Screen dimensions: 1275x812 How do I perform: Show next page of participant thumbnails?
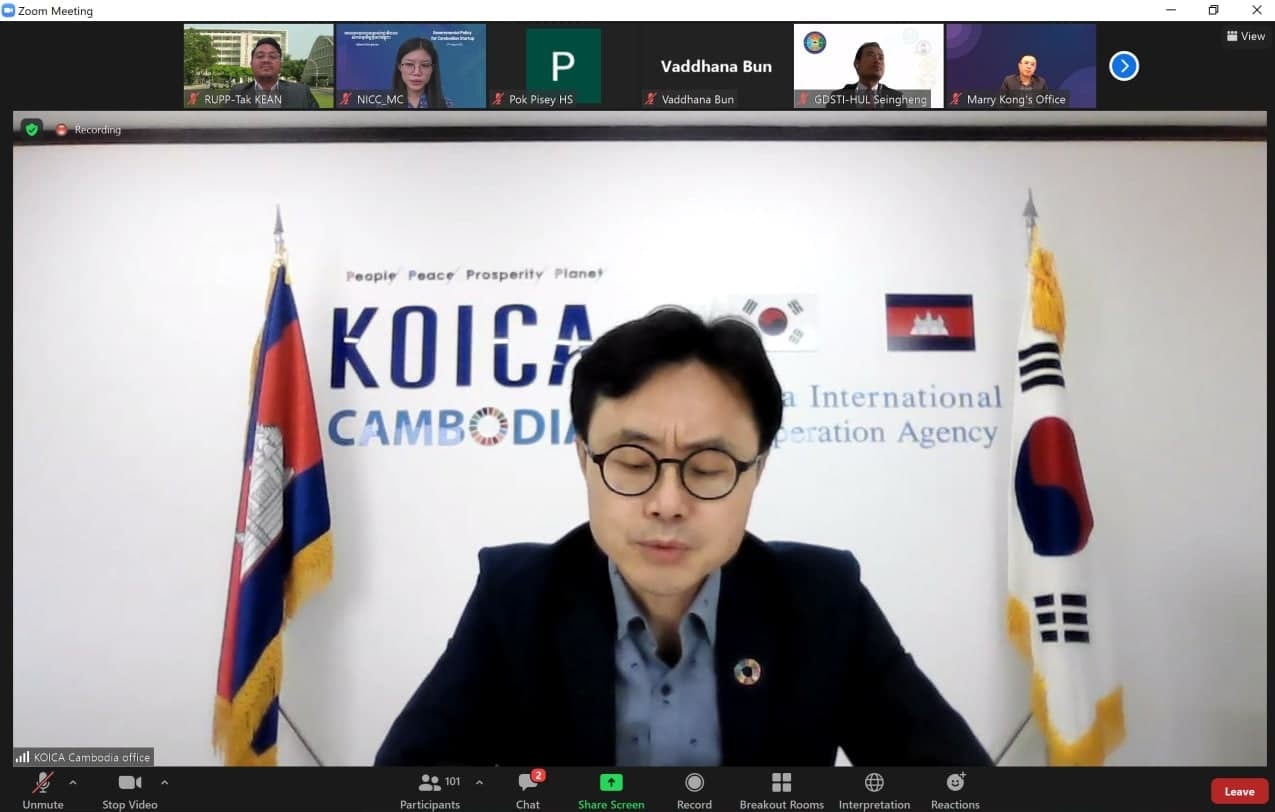(x=1124, y=66)
